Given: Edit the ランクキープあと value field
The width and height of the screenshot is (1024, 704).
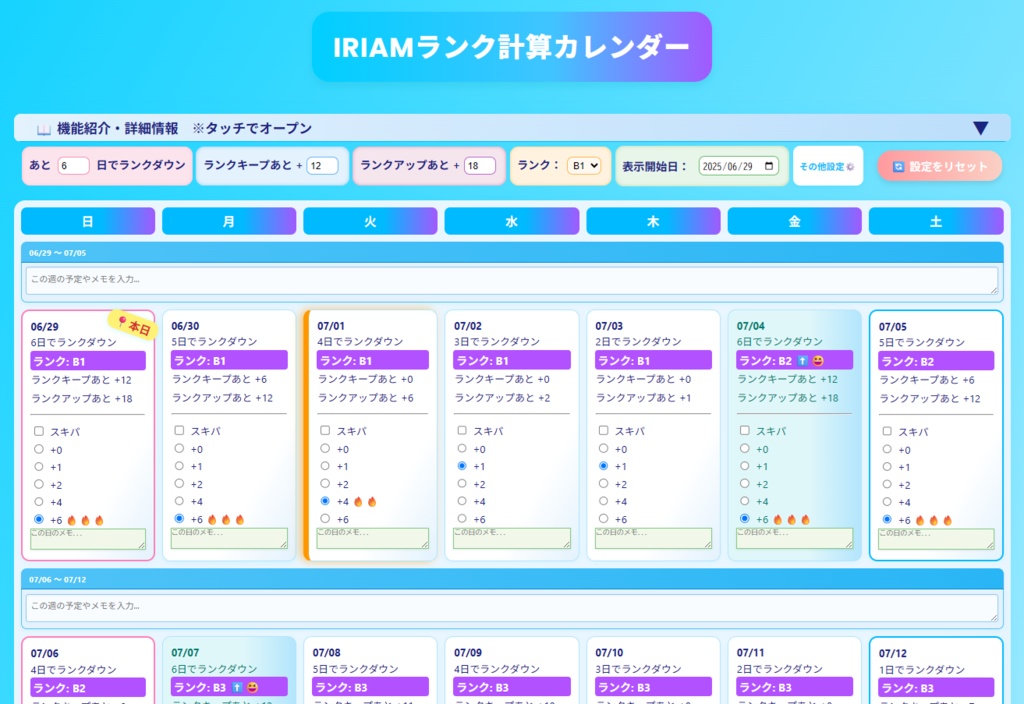Looking at the screenshot, I should tap(322, 166).
